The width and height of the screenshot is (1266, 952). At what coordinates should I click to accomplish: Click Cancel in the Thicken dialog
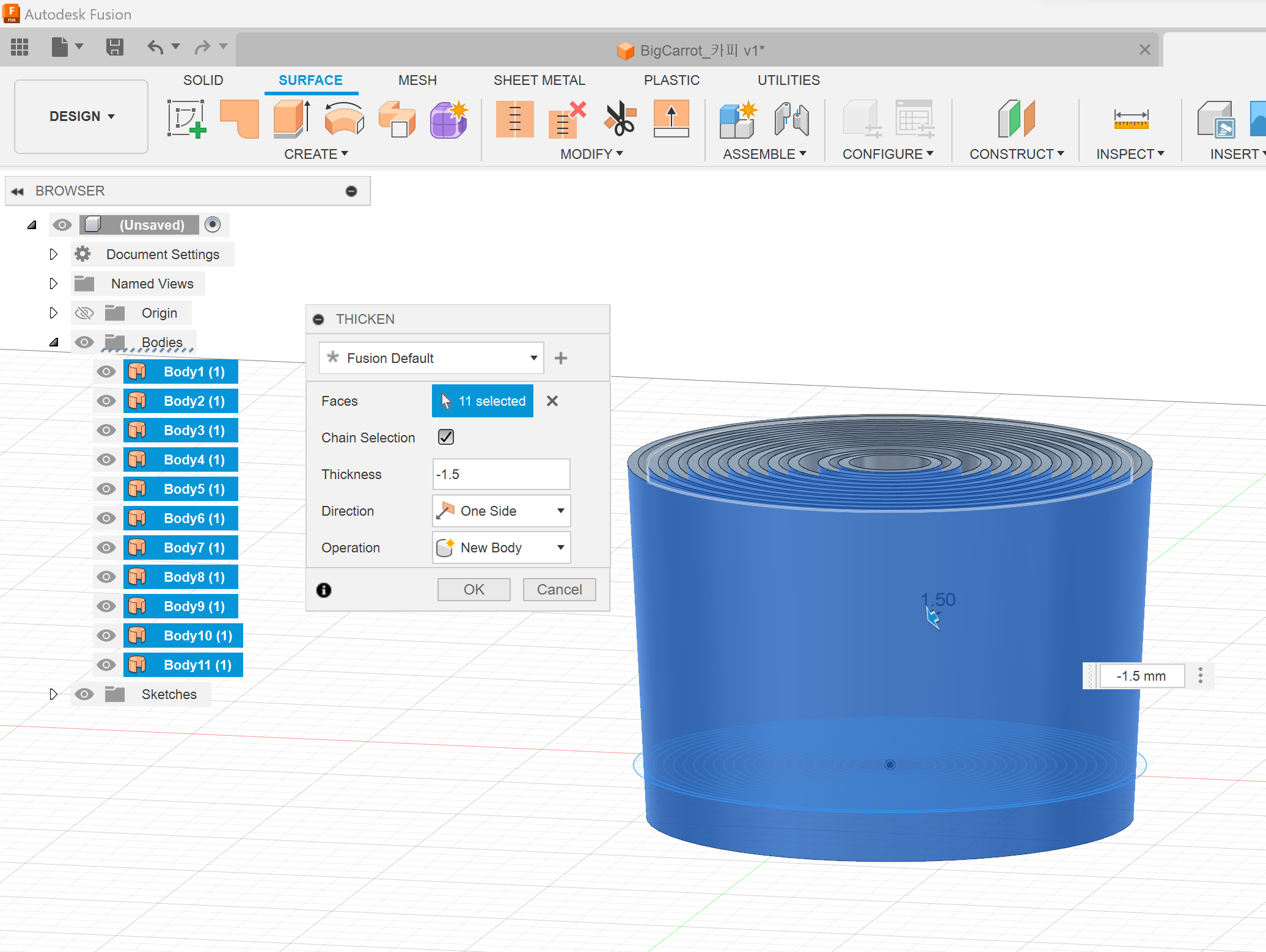(559, 590)
